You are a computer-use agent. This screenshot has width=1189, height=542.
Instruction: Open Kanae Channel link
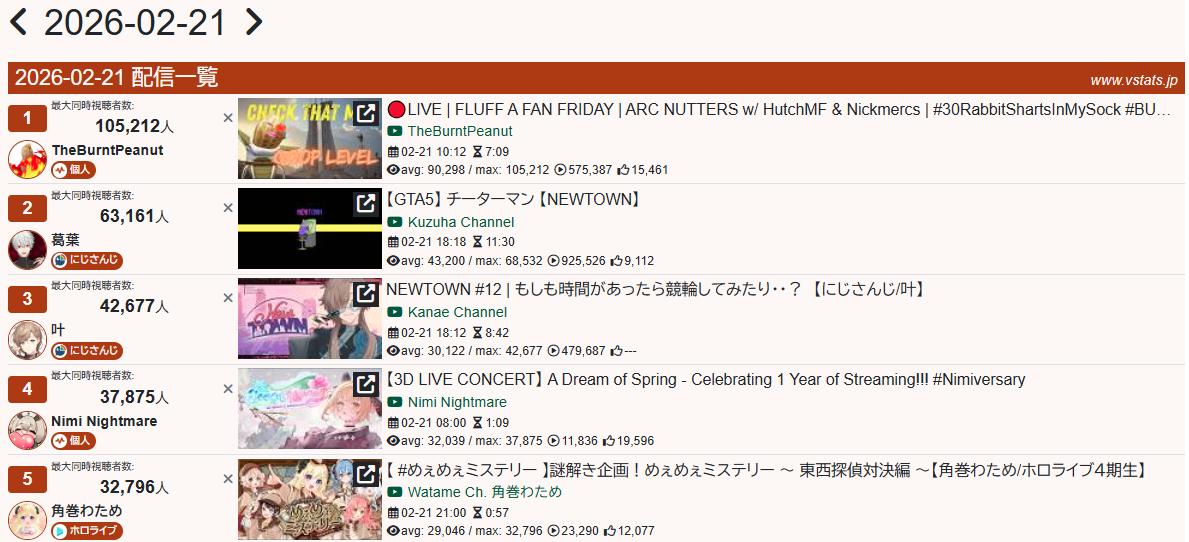click(x=457, y=312)
